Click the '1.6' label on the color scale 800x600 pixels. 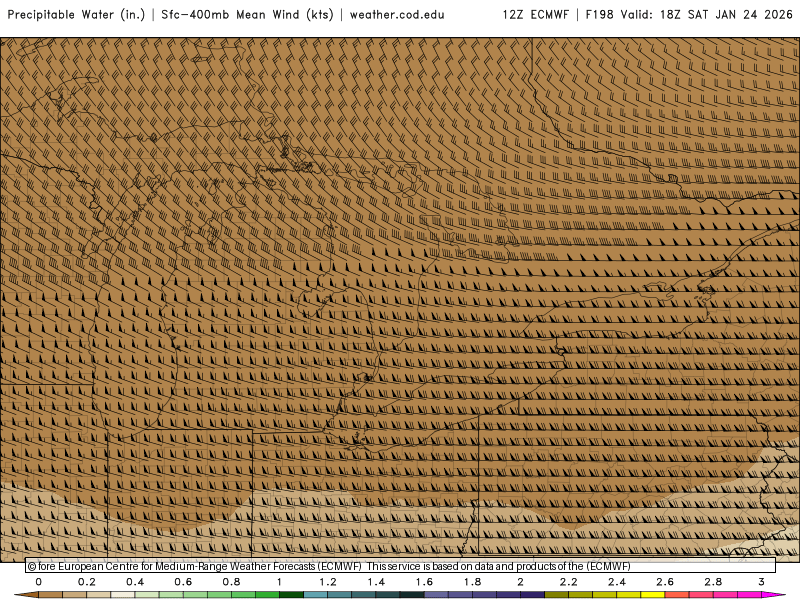[424, 582]
